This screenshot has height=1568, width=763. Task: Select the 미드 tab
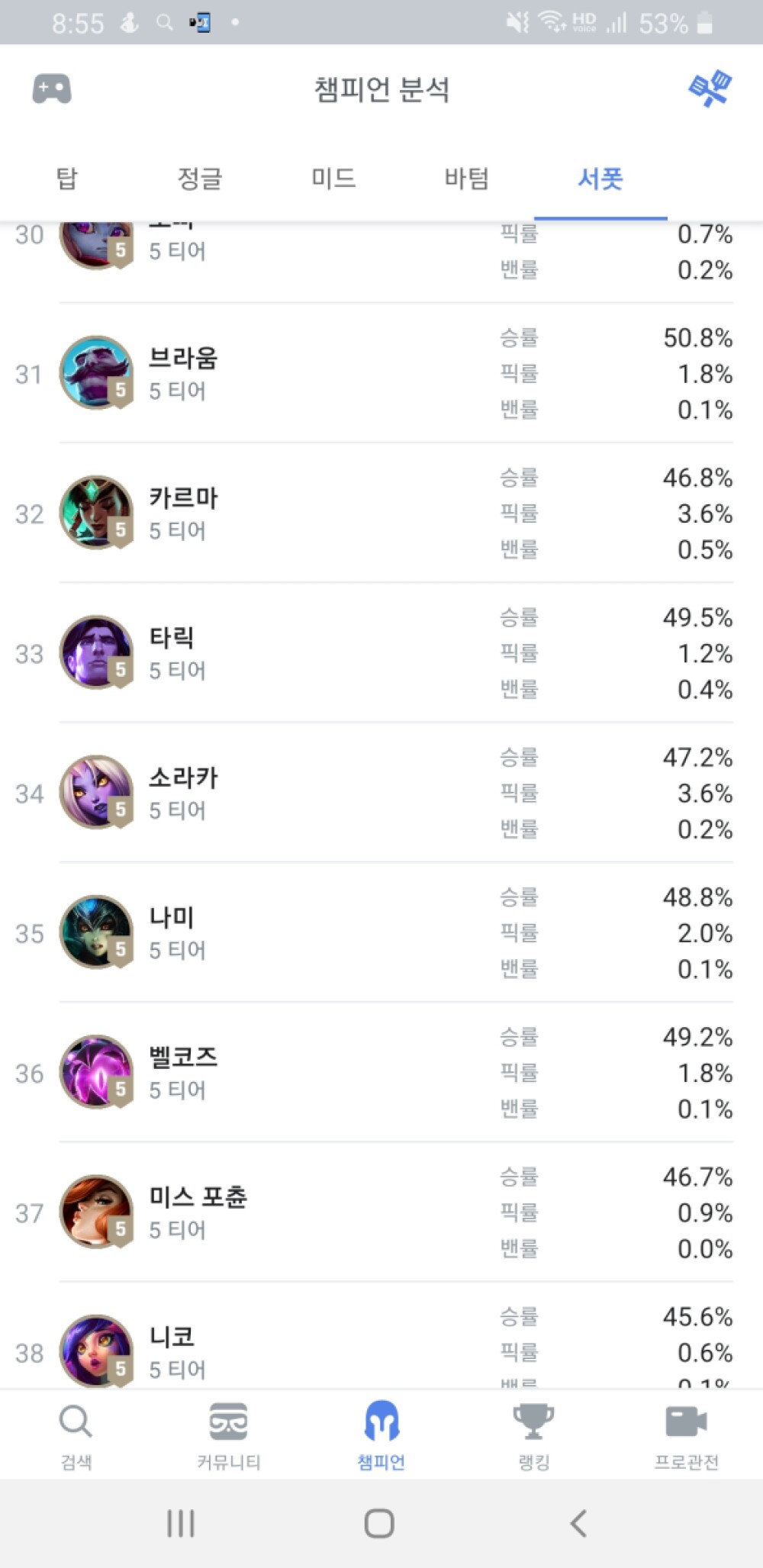[333, 179]
